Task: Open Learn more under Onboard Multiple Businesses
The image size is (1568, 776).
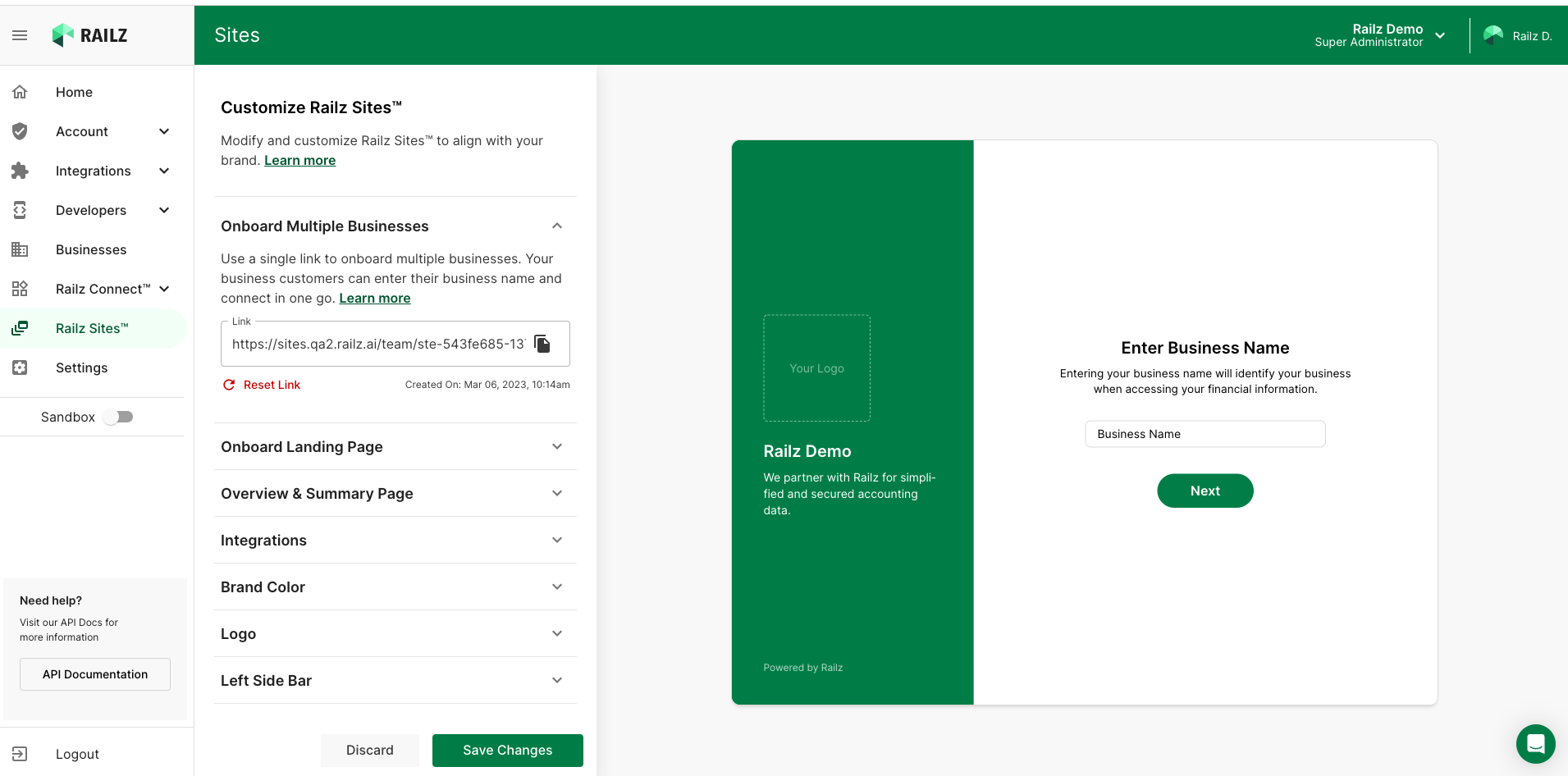Action: pos(375,299)
